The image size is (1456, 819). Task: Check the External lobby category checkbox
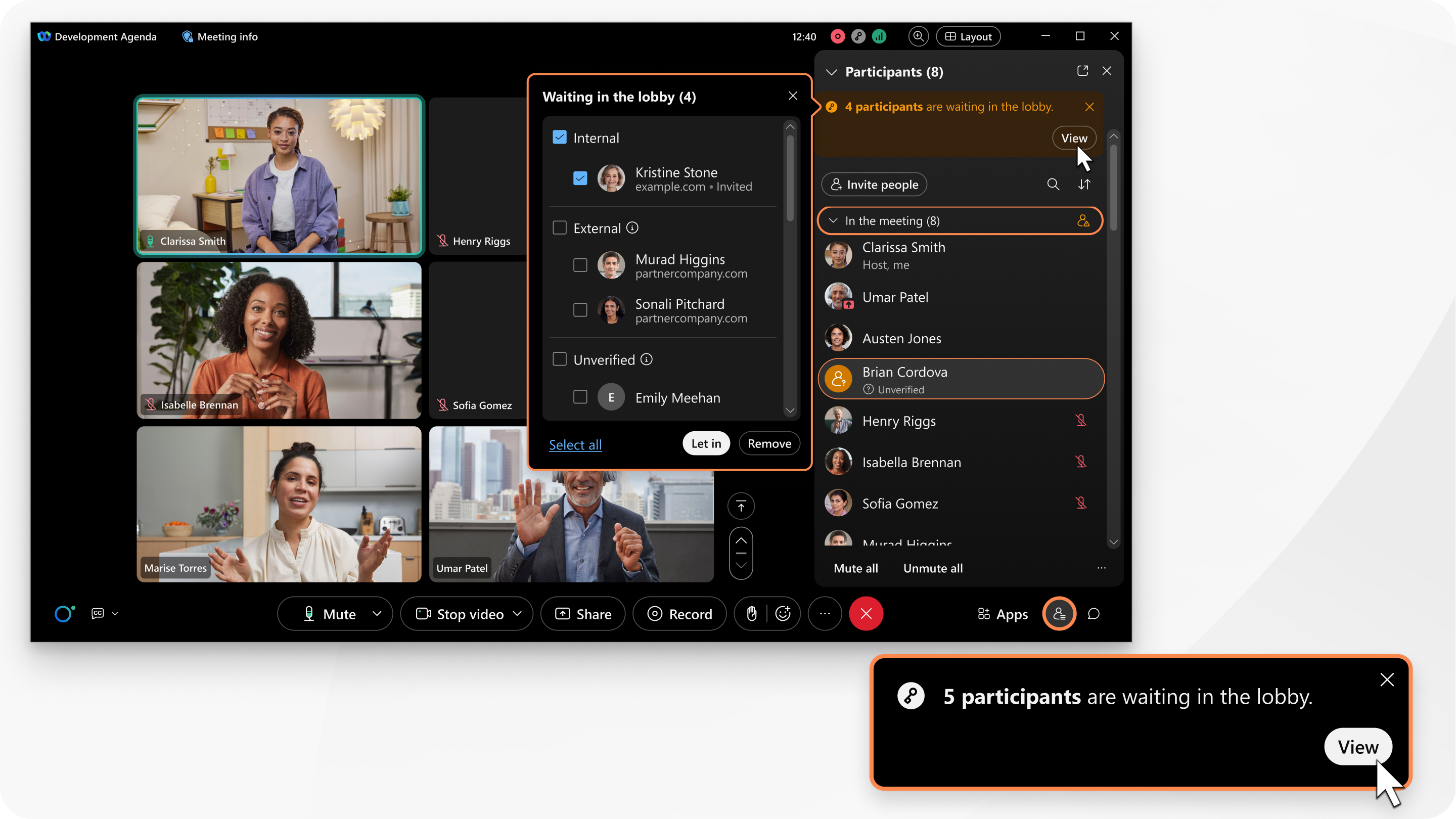tap(559, 228)
